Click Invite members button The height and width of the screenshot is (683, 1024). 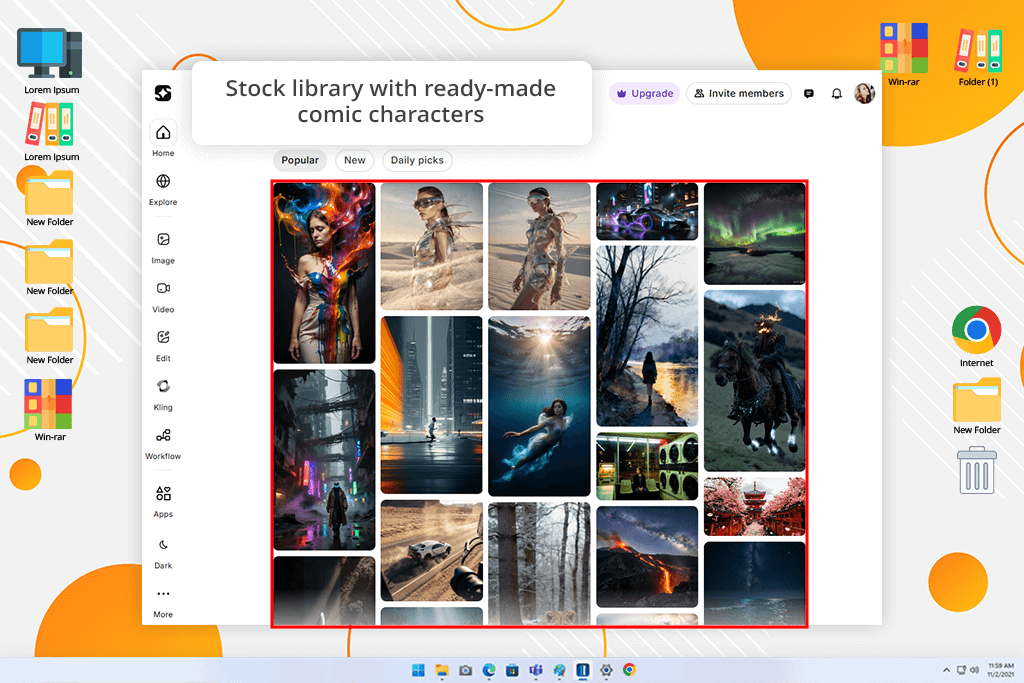click(x=739, y=93)
